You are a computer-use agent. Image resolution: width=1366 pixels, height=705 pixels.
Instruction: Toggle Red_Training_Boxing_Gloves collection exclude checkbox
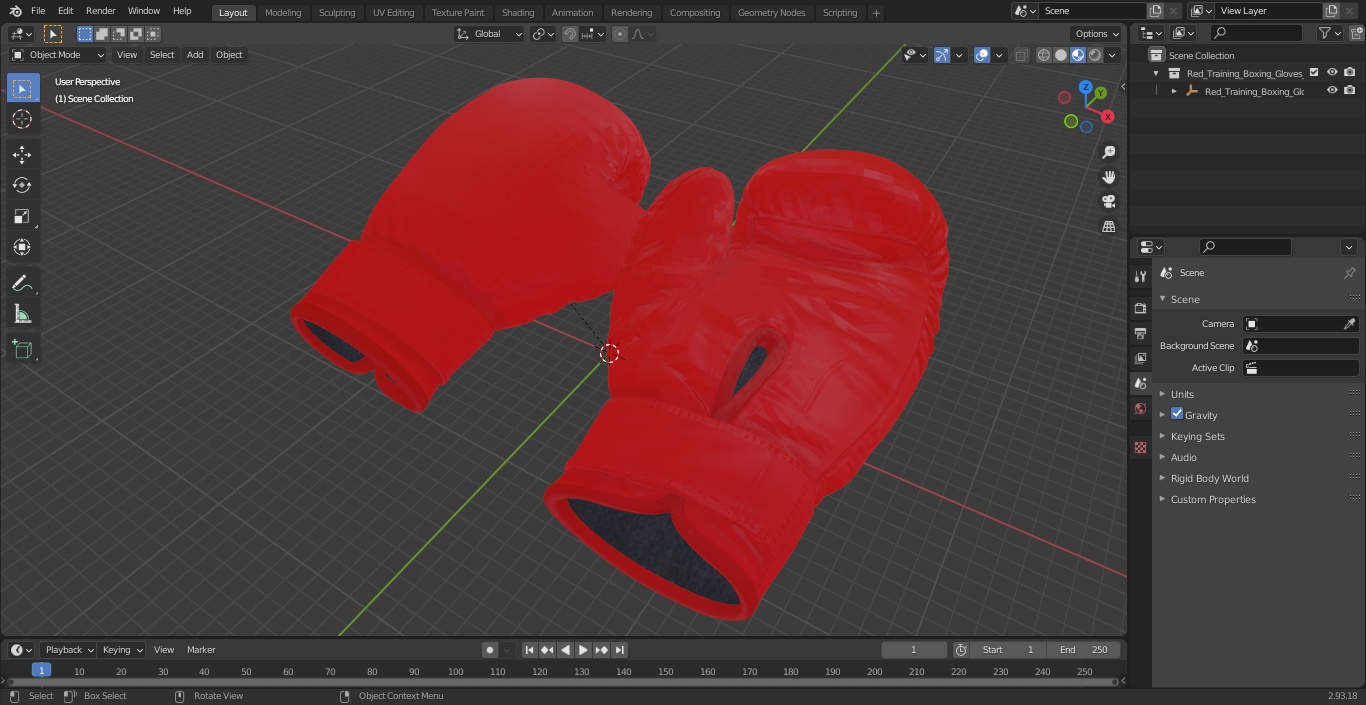(x=1314, y=73)
